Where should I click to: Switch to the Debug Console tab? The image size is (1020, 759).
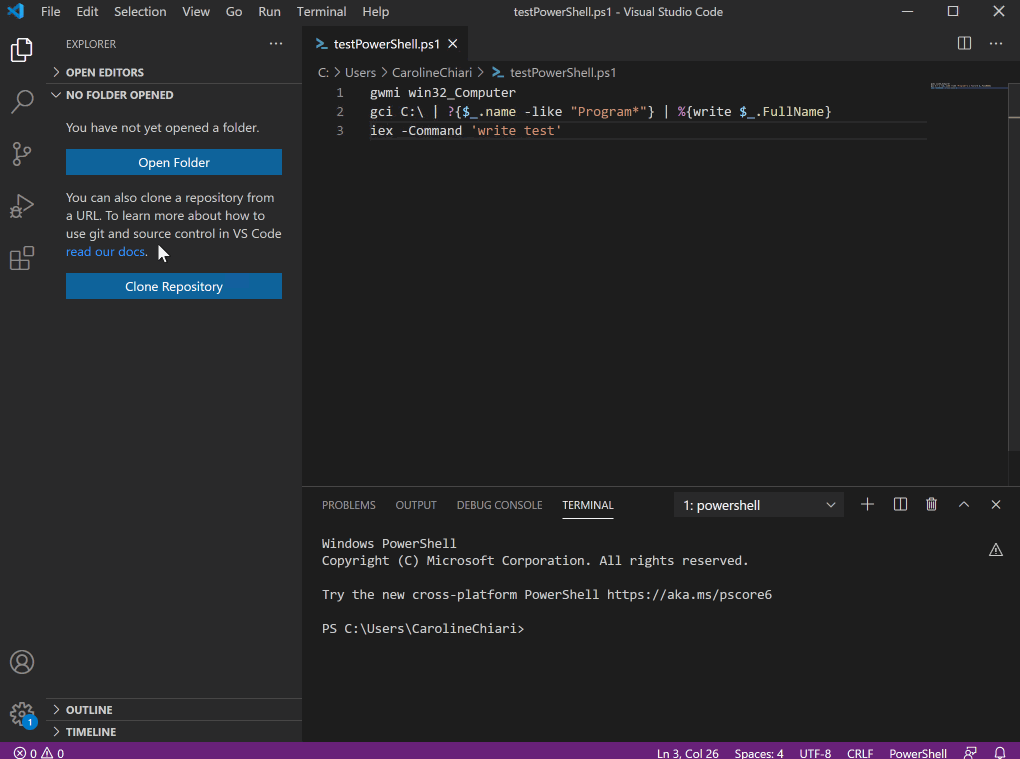499,505
